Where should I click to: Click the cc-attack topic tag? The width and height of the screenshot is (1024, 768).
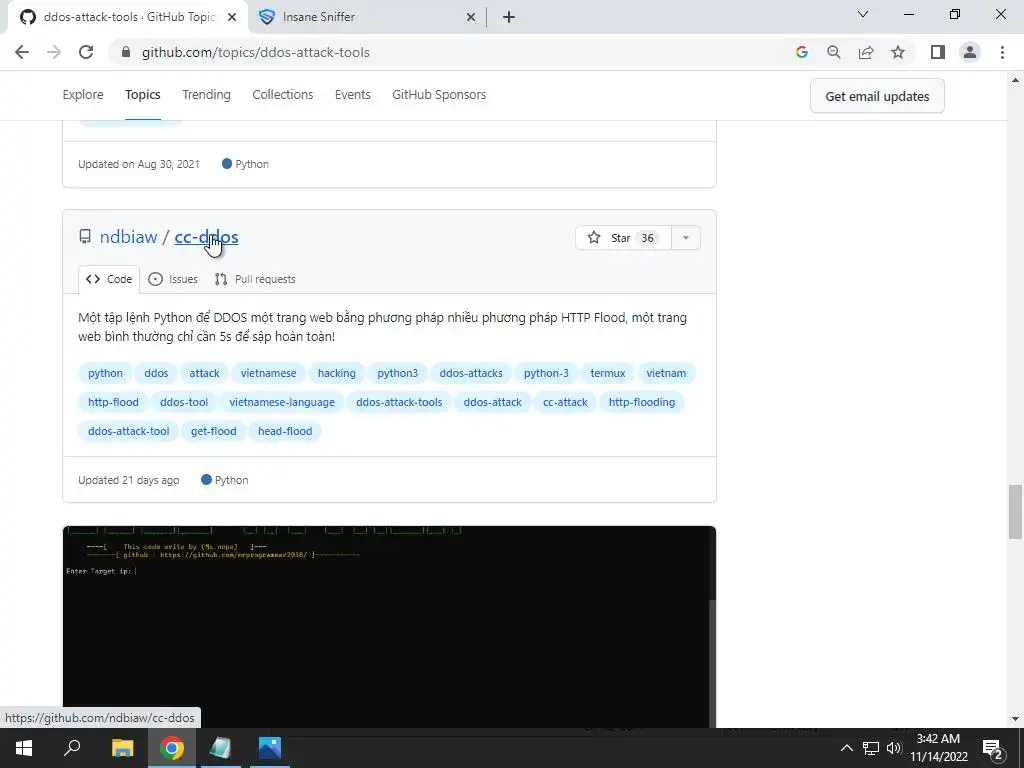(565, 402)
